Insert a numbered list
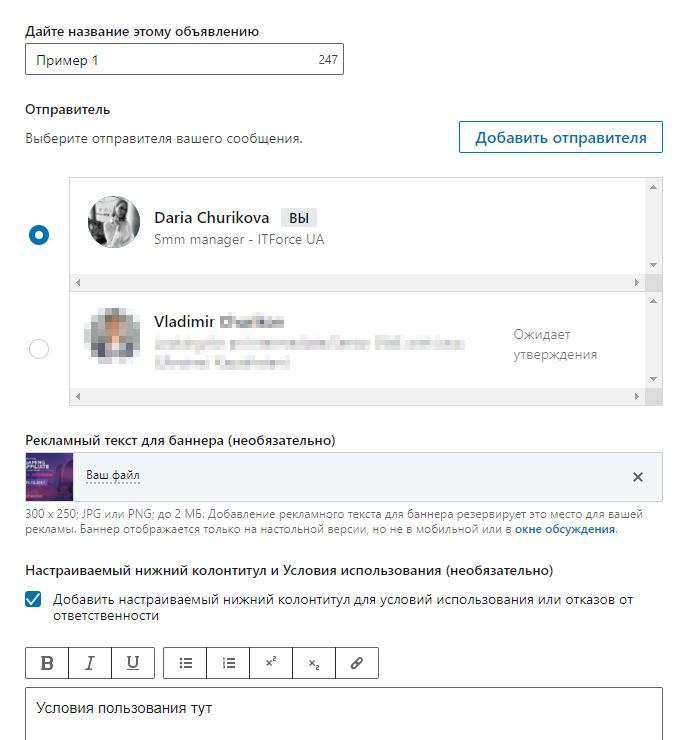 point(228,663)
